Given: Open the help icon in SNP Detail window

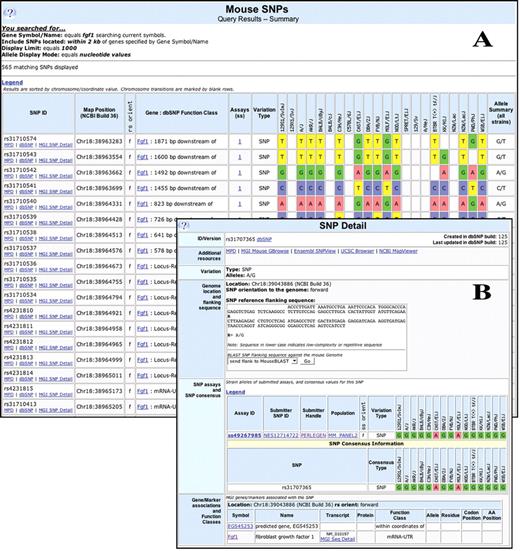Looking at the screenshot, I should click(184, 226).
